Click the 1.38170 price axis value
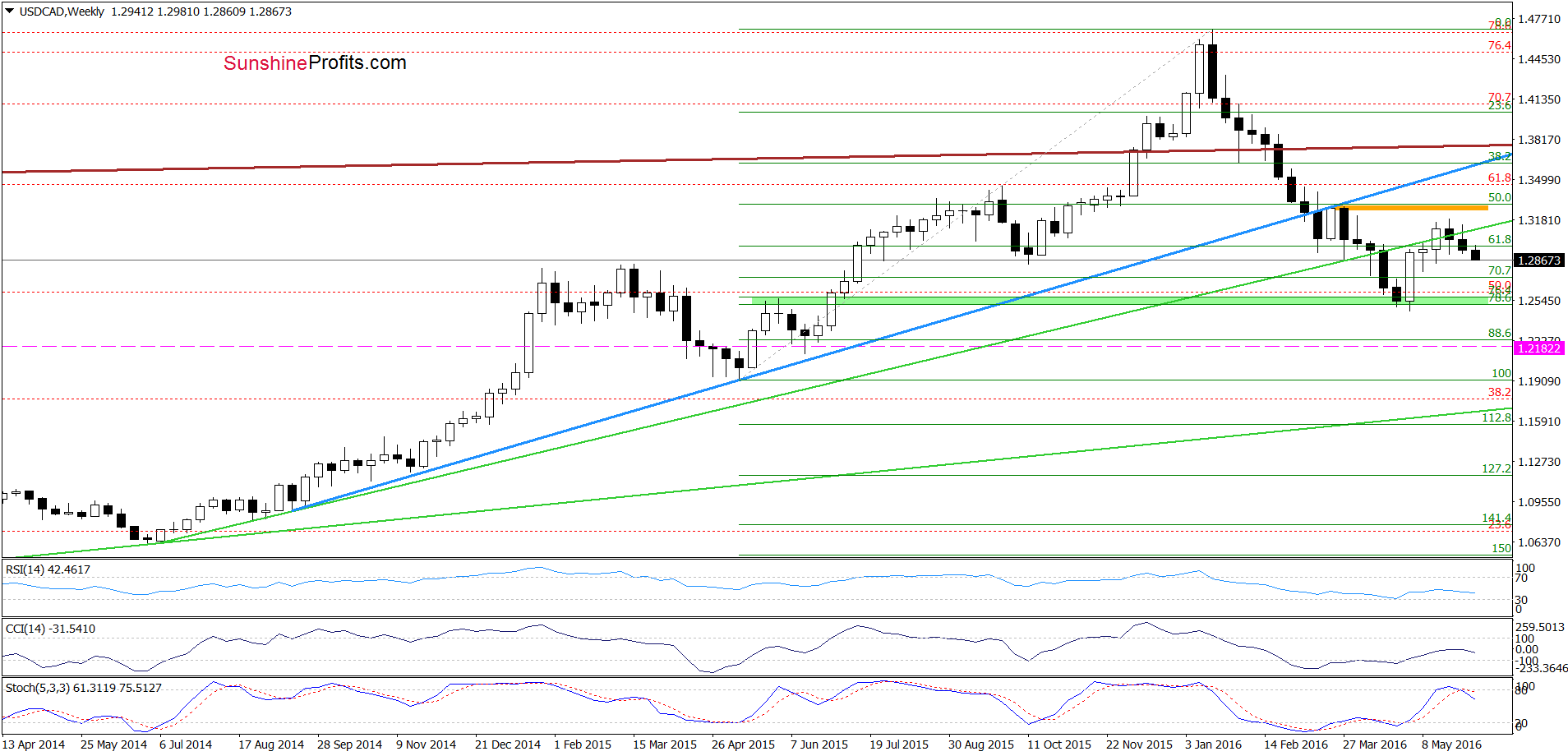The height and width of the screenshot is (756, 1568). [x=1539, y=140]
